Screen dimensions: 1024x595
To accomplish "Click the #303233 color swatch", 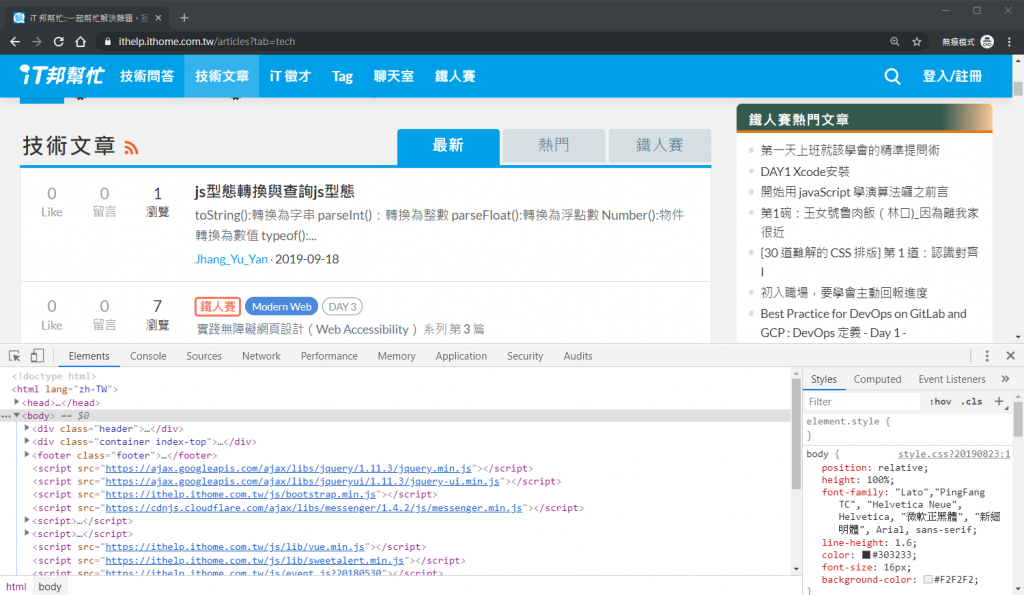I will [866, 555].
